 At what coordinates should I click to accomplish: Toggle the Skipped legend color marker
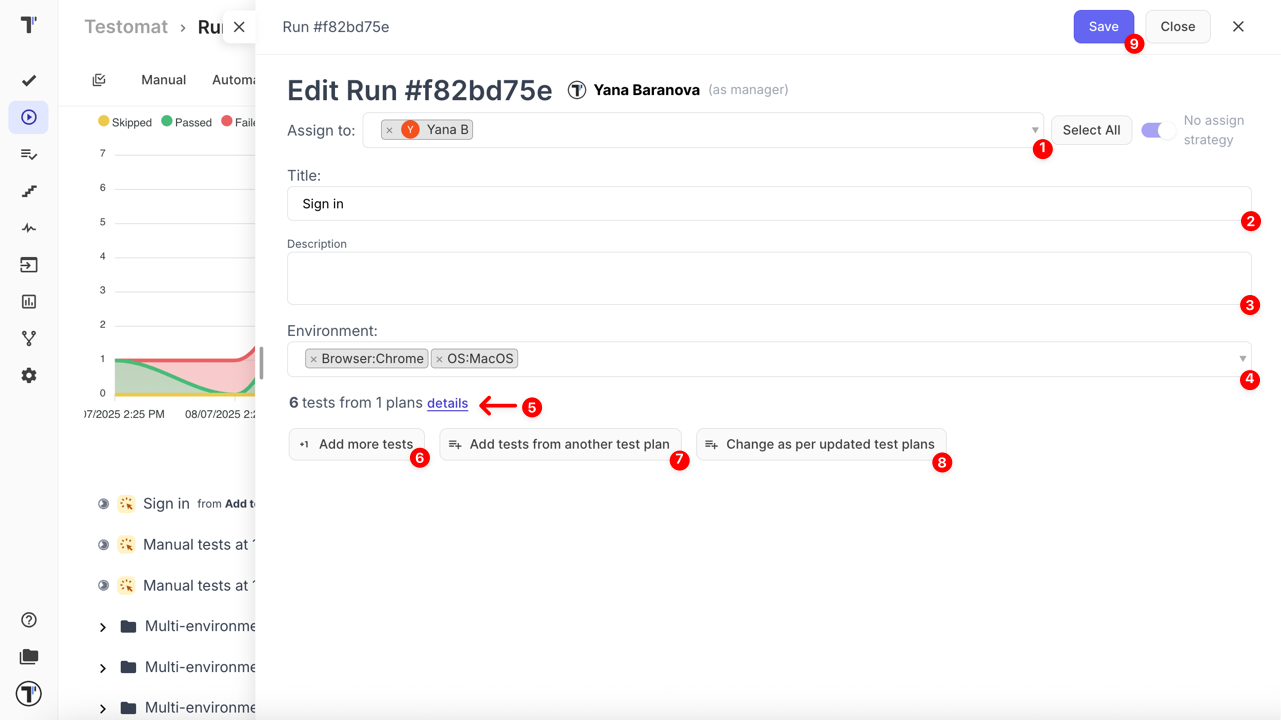[103, 122]
